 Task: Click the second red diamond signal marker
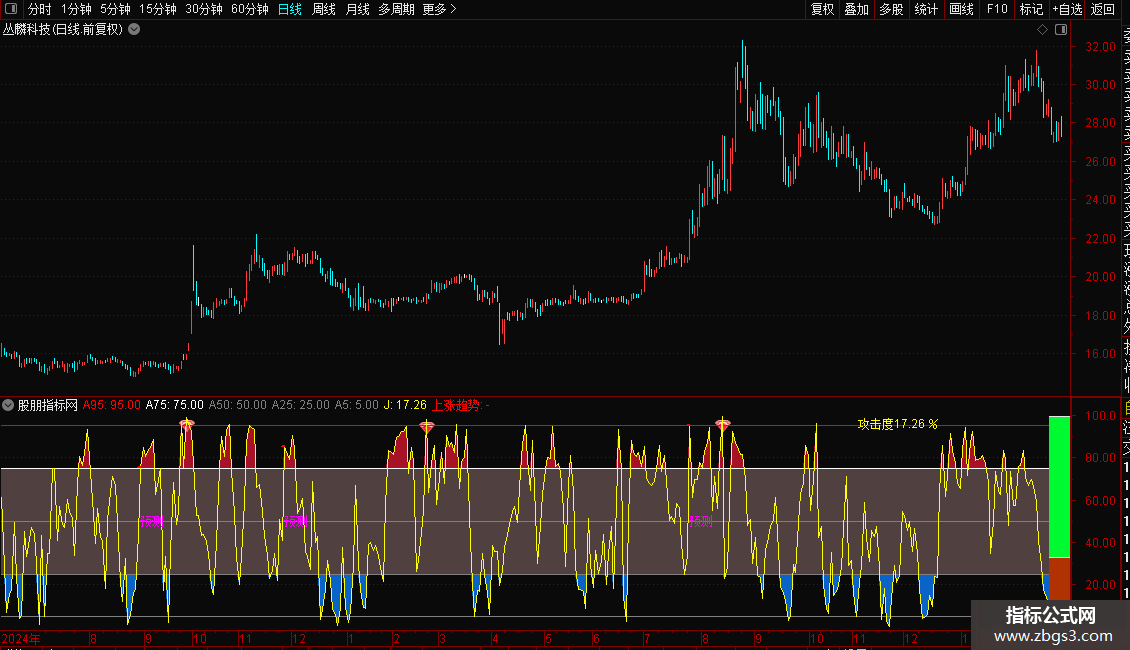[427, 427]
